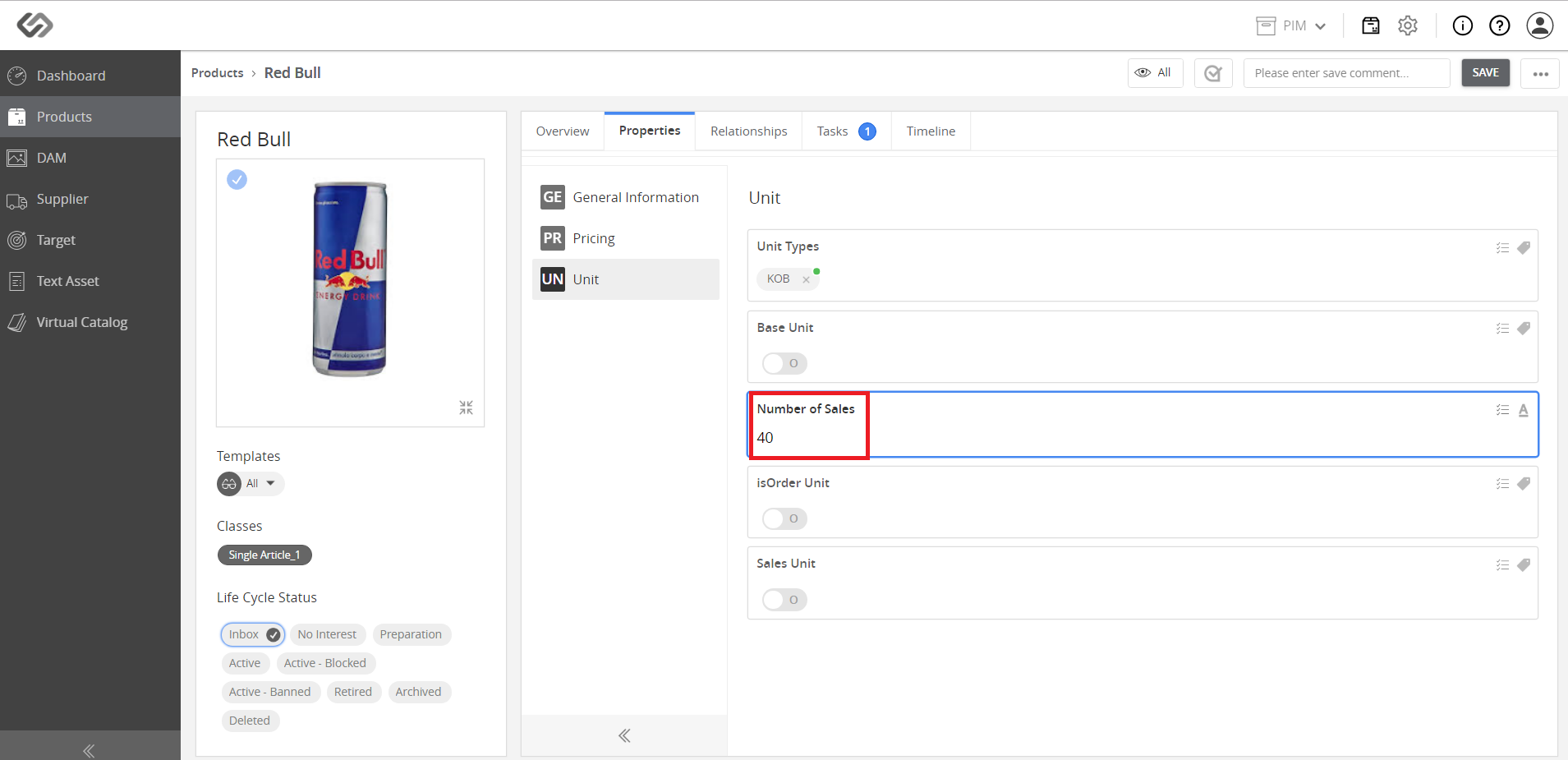Open the calendar save icon in header
This screenshot has width=1568, height=760.
pyautogui.click(x=1371, y=25)
